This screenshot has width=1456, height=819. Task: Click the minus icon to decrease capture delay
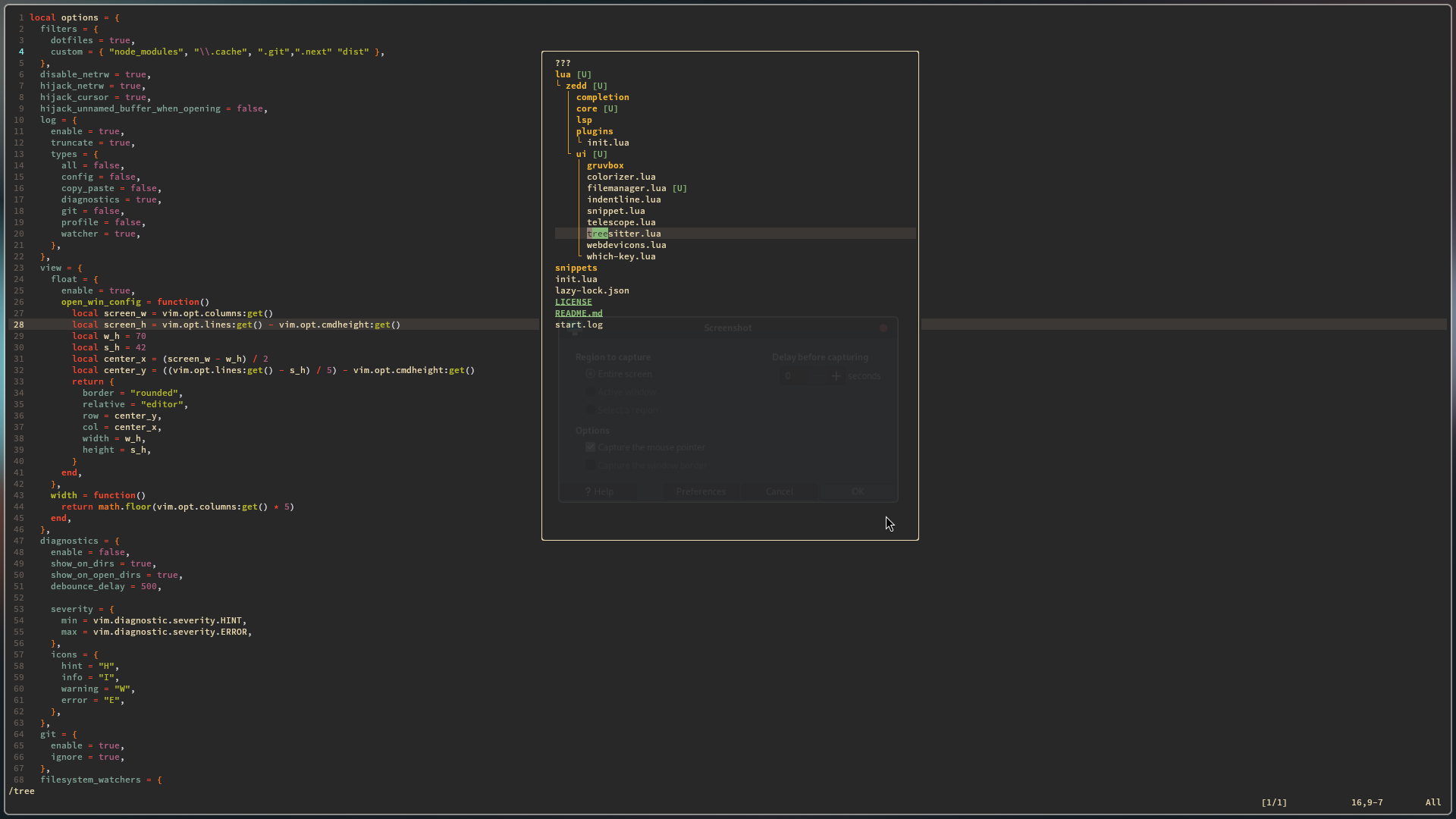[x=818, y=376]
